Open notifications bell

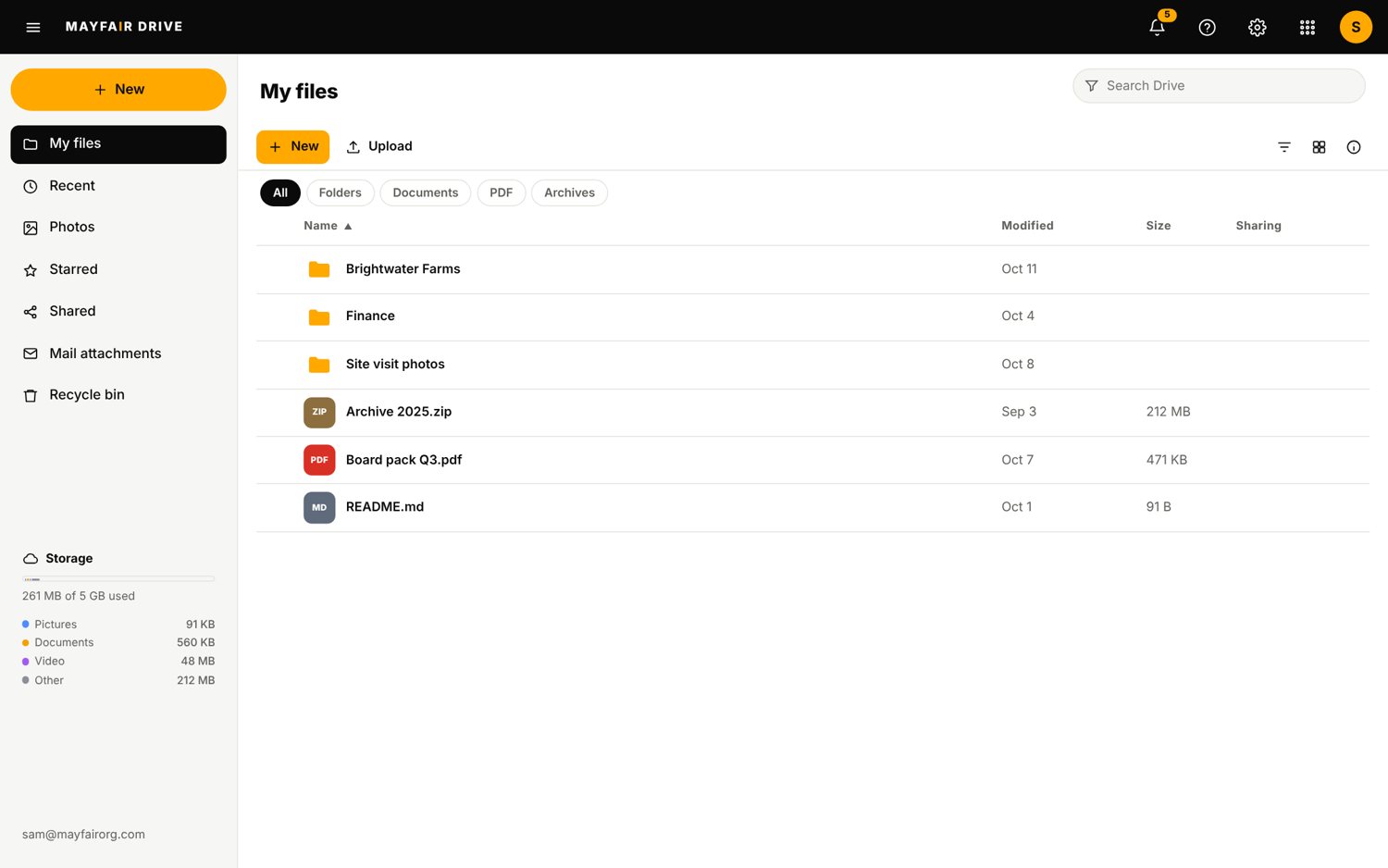click(1157, 27)
